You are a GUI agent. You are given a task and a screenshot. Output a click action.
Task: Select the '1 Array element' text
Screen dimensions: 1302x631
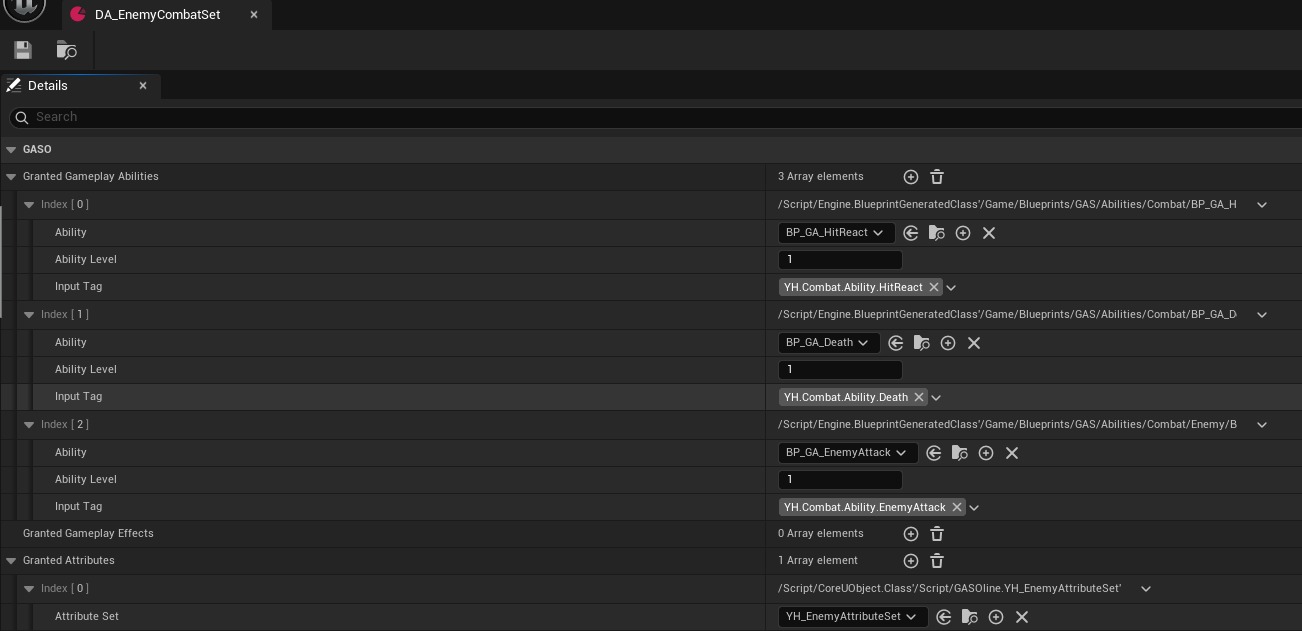(x=818, y=560)
